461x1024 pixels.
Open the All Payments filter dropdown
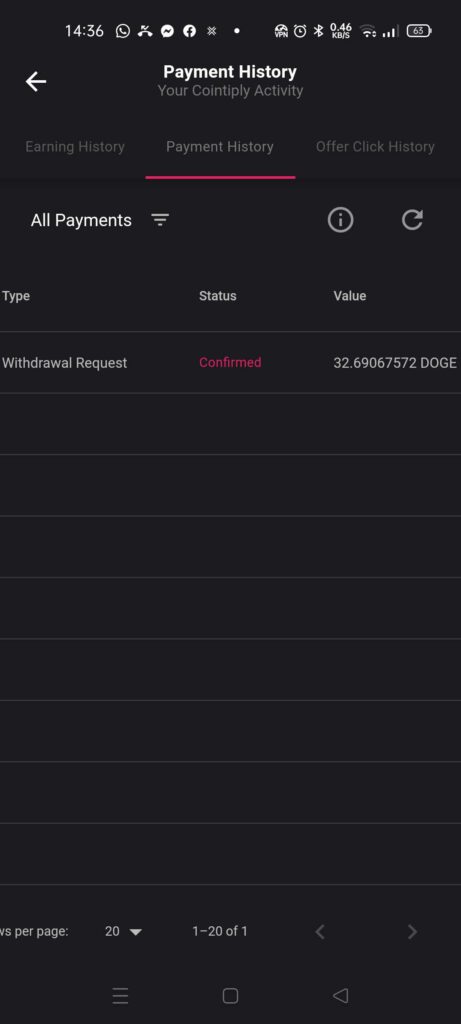(100, 220)
